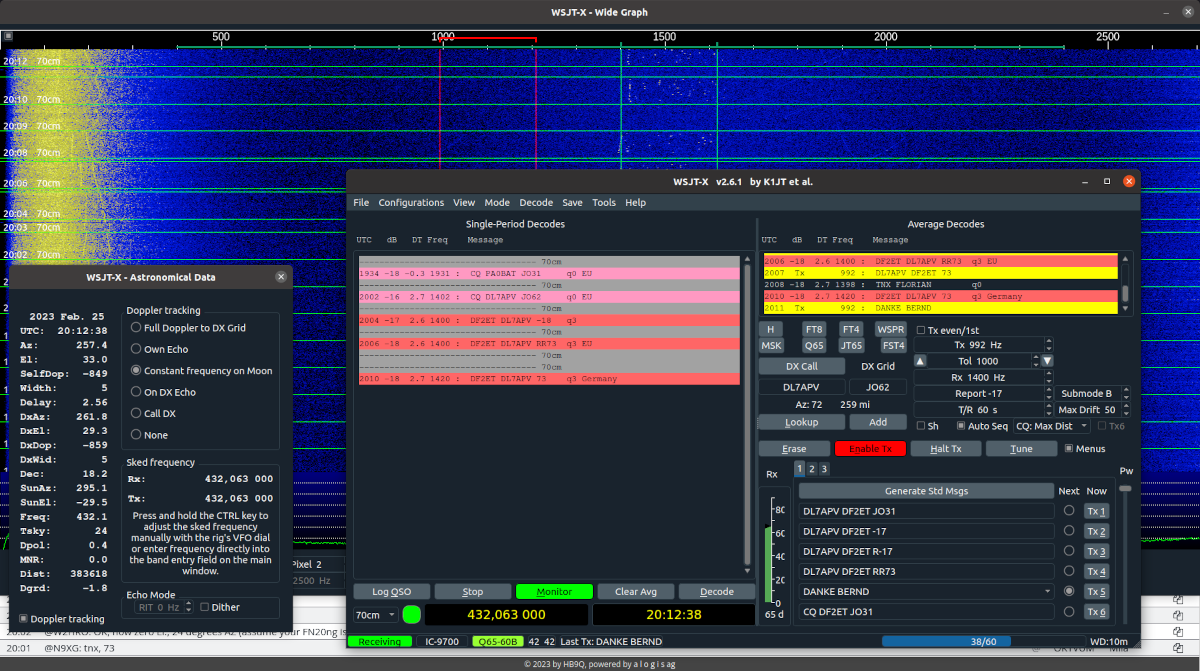Click the red Enable Tx button
The width and height of the screenshot is (1200, 671).
coord(870,449)
